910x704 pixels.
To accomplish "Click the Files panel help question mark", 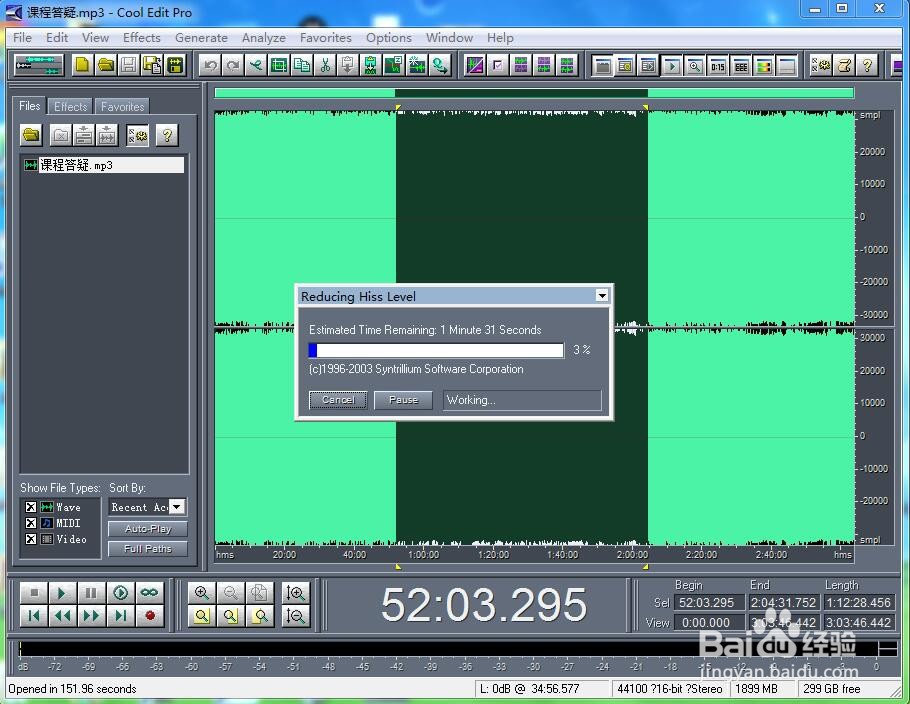I will pyautogui.click(x=167, y=135).
